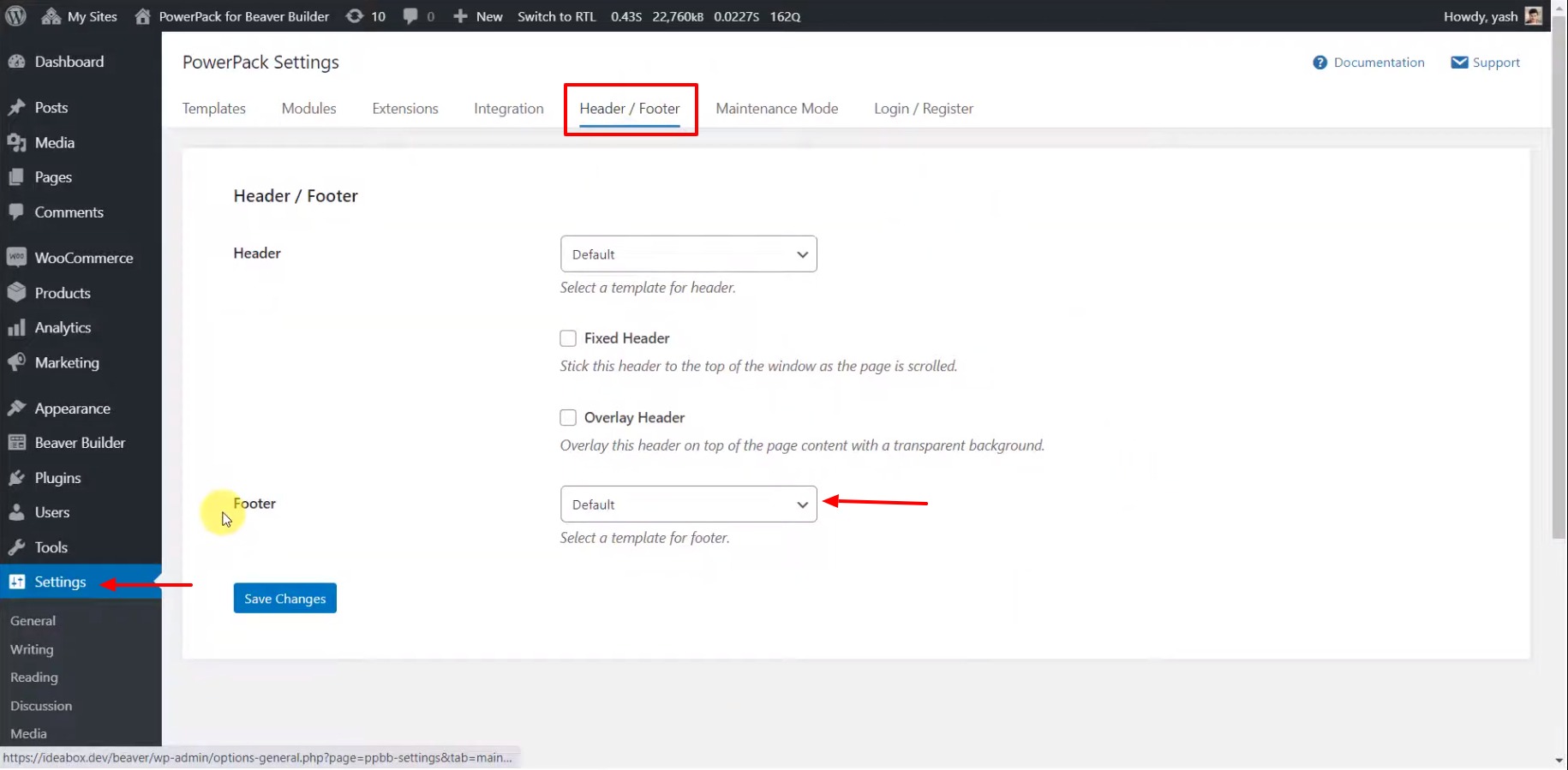Switch to the Extensions tab
1568x770 pixels.
tap(405, 109)
